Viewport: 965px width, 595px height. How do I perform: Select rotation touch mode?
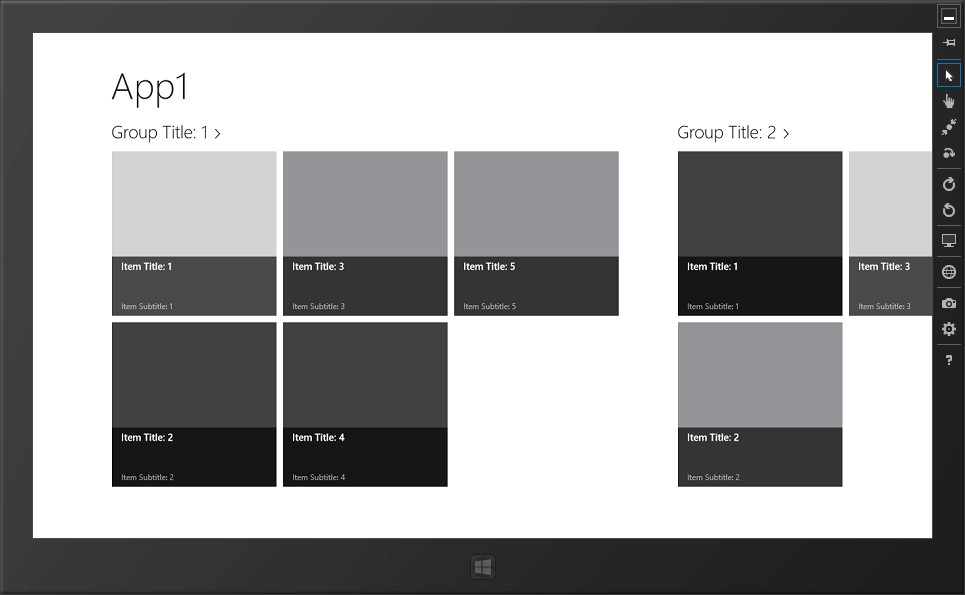click(x=949, y=153)
